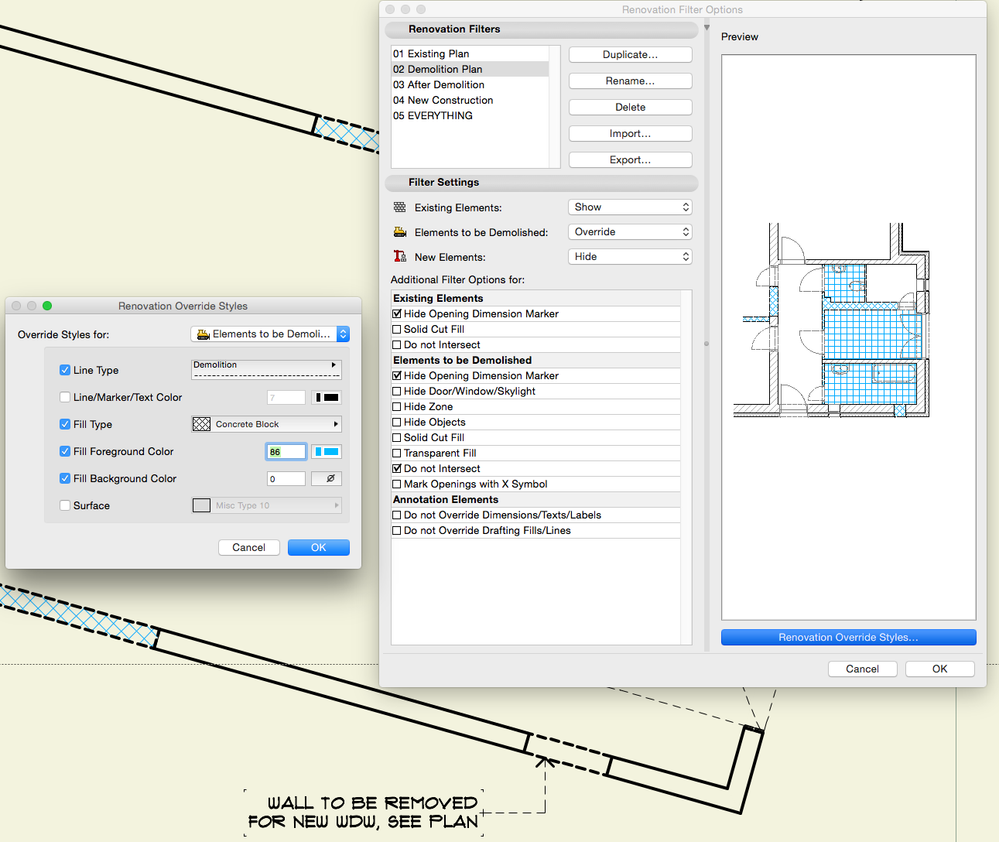This screenshot has height=842, width=999.
Task: Select 05 EVERYTHING filter
Action: 470,115
